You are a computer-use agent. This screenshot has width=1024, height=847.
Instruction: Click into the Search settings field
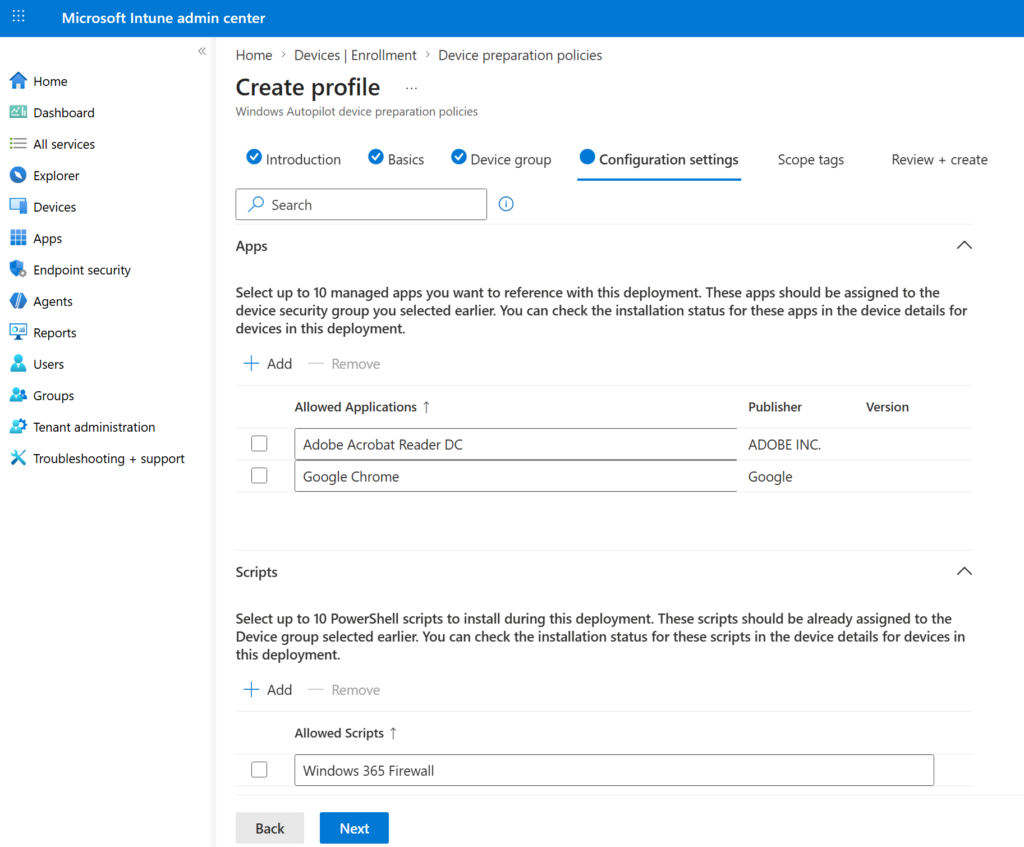point(370,205)
